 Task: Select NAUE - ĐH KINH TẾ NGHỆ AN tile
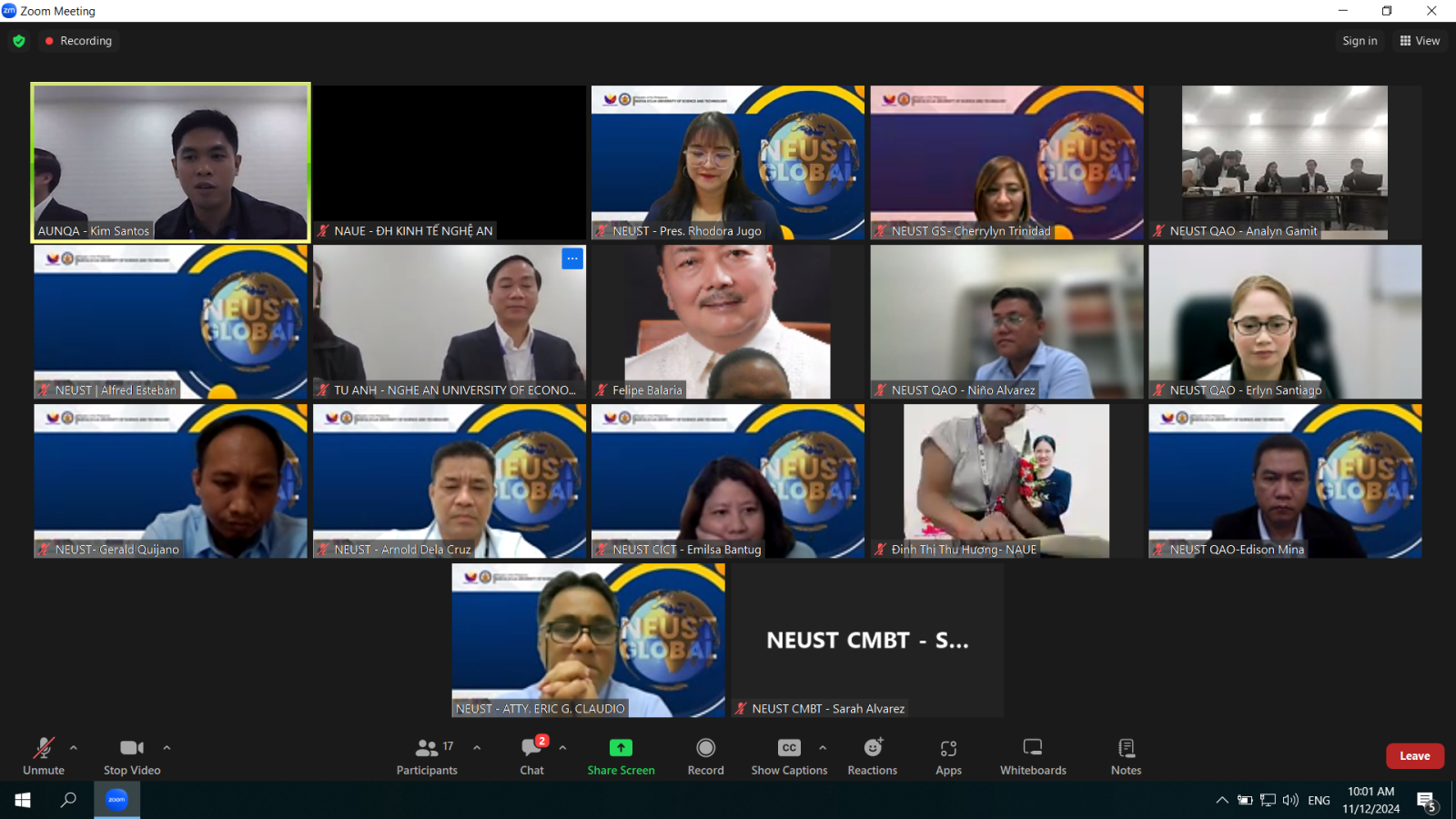450,163
